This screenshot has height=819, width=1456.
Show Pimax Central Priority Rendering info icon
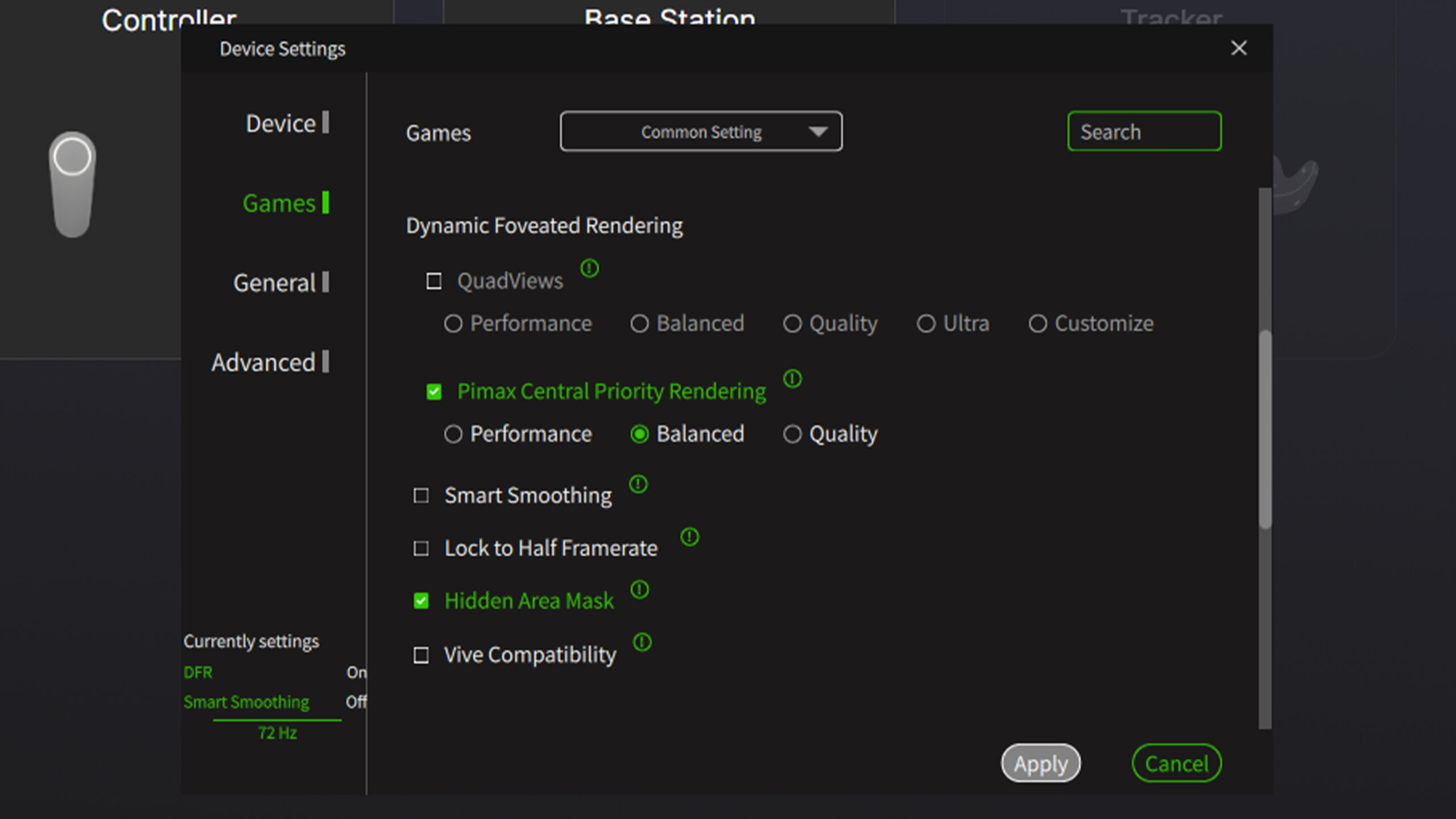792,379
